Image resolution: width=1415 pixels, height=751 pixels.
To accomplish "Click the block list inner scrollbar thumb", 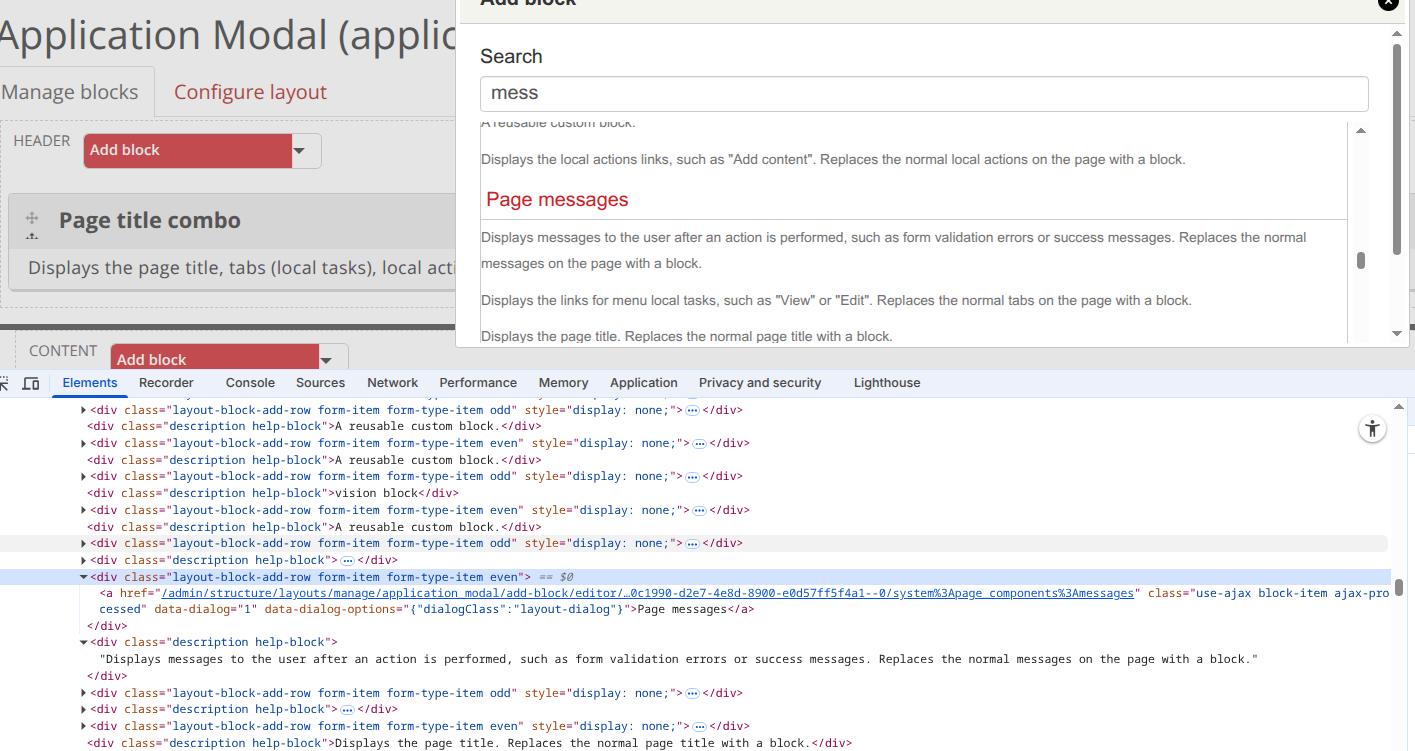I will (1361, 261).
